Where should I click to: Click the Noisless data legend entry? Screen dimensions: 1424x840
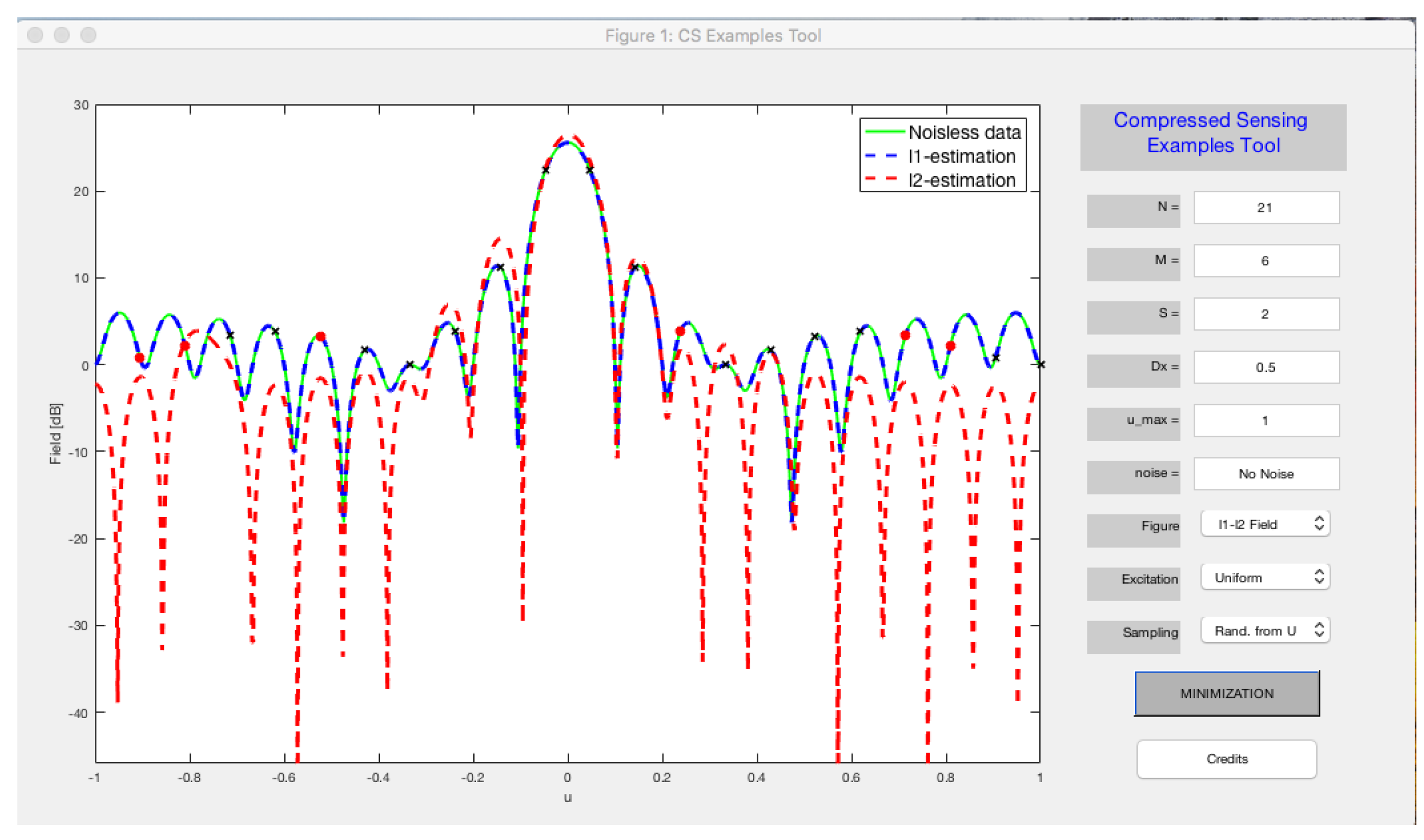click(x=964, y=132)
